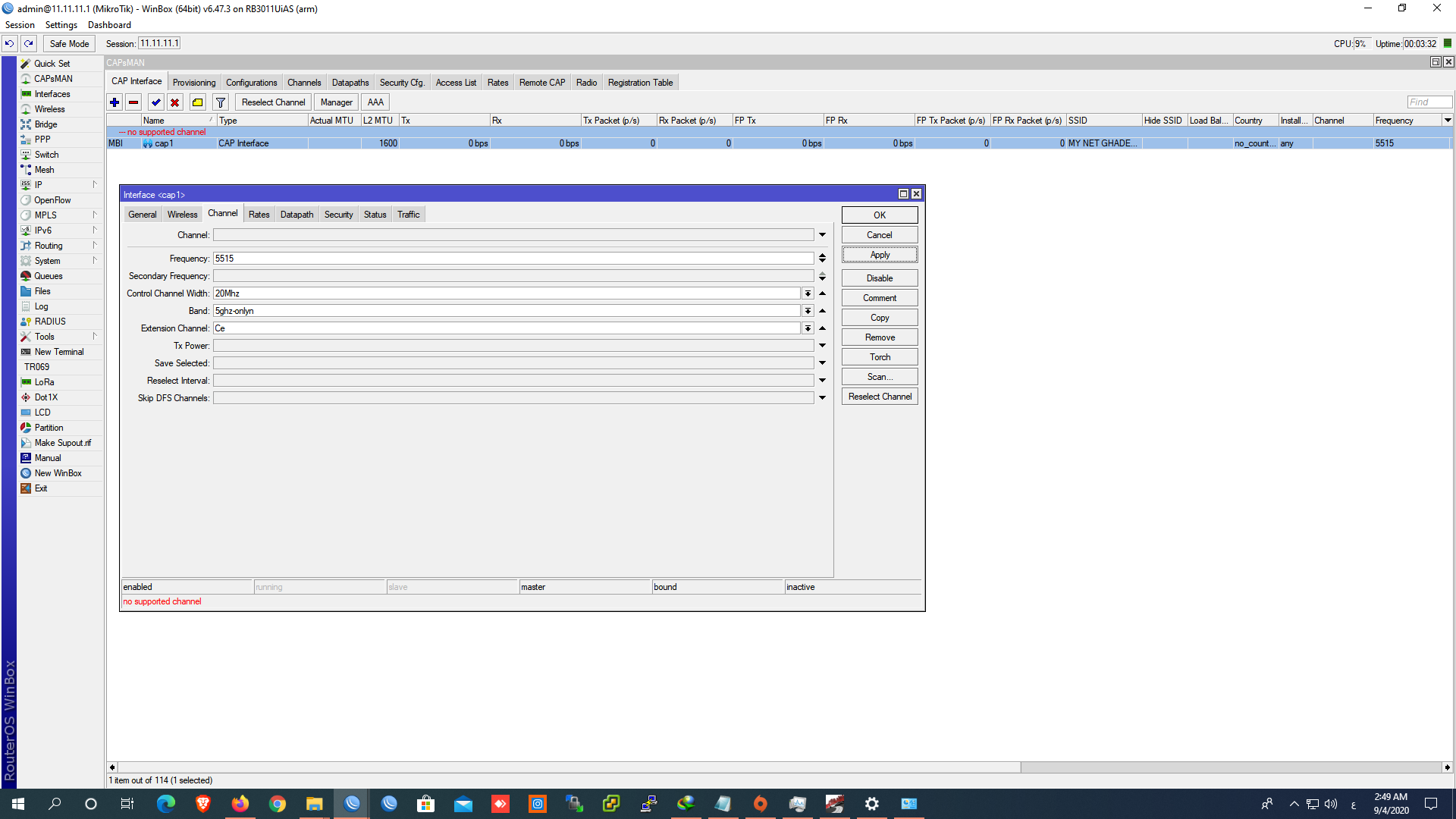
Task: Open the Status tab in cap1 dialog
Action: point(375,214)
